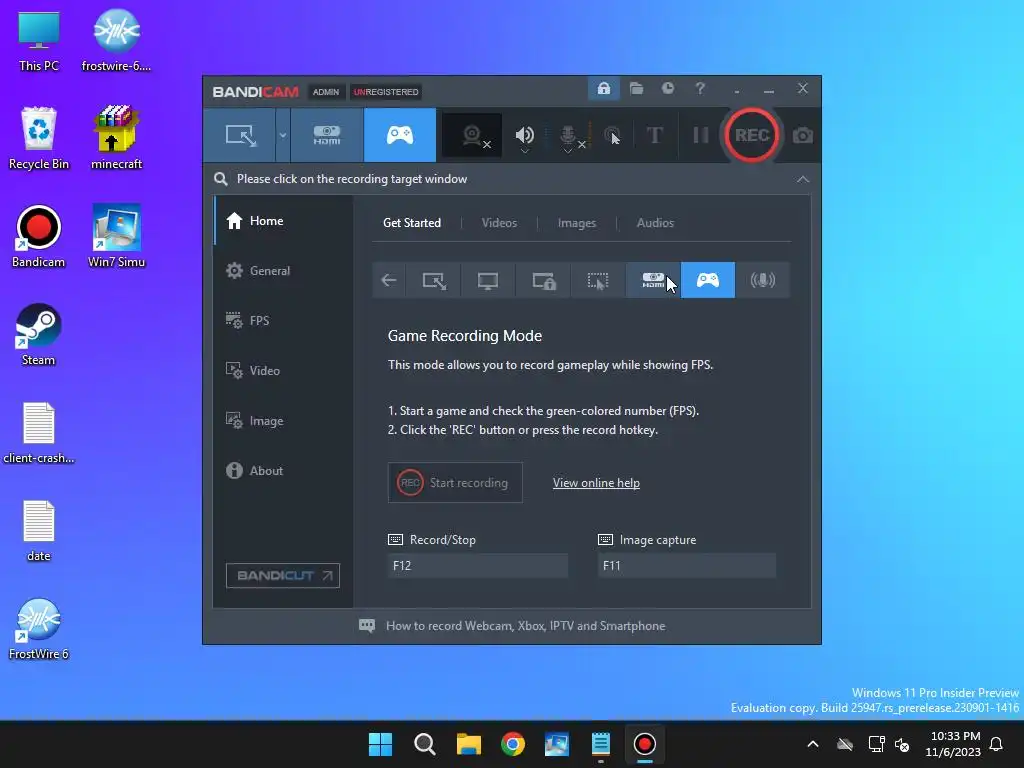Click search magnifier beside target window message
The width and height of the screenshot is (1024, 768).
tap(221, 179)
